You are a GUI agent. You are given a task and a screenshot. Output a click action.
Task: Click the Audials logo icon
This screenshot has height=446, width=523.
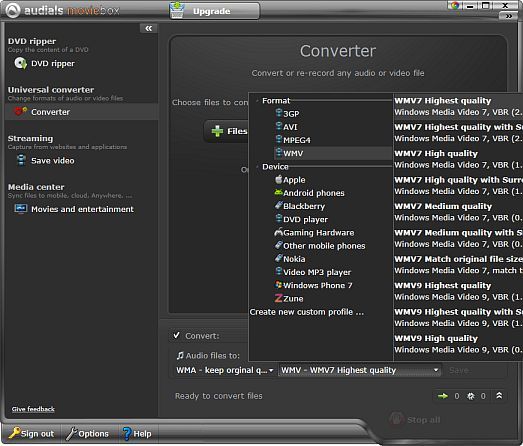13,10
